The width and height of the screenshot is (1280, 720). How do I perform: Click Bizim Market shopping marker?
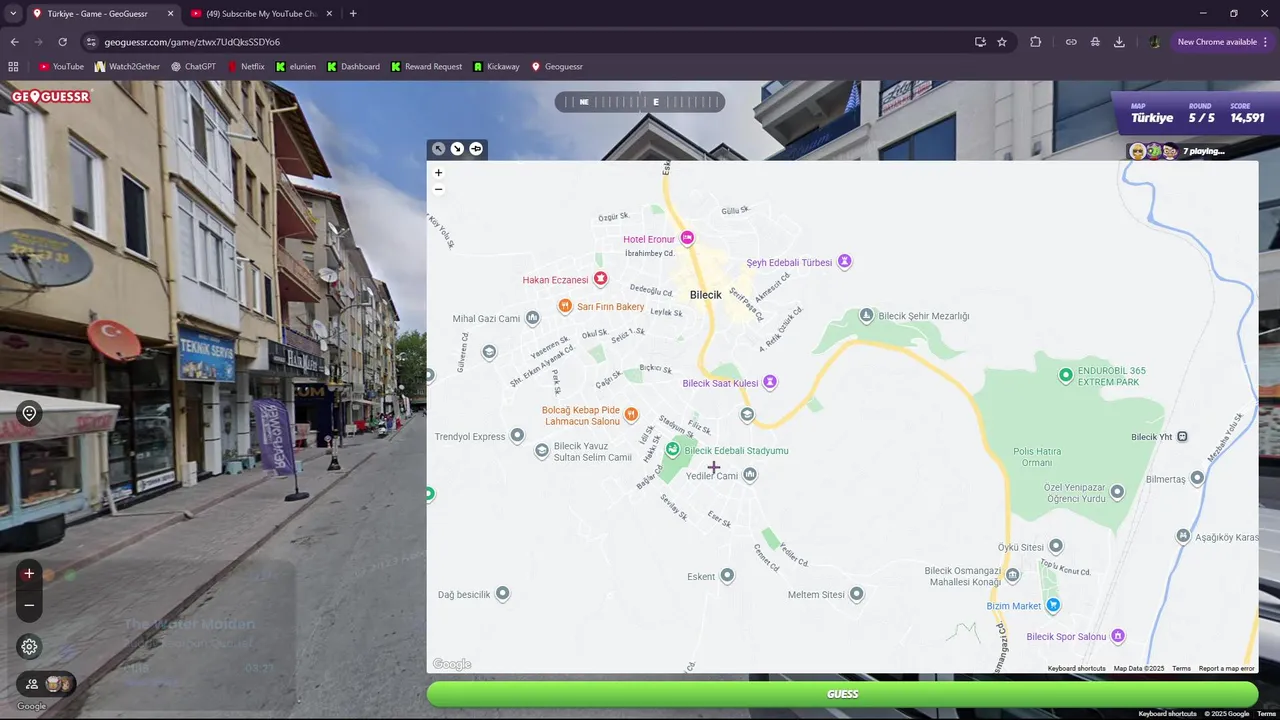pyautogui.click(x=1053, y=605)
